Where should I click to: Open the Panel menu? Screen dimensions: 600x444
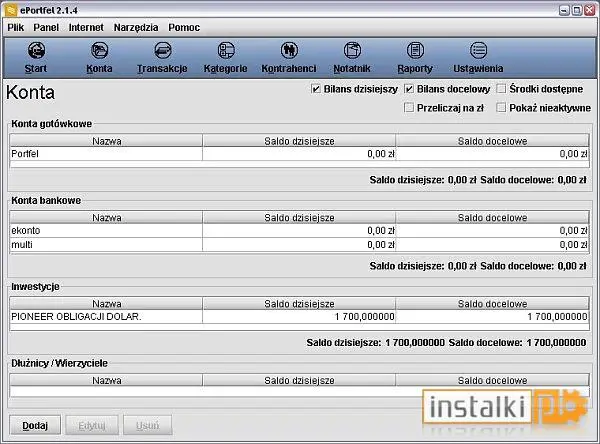46,28
